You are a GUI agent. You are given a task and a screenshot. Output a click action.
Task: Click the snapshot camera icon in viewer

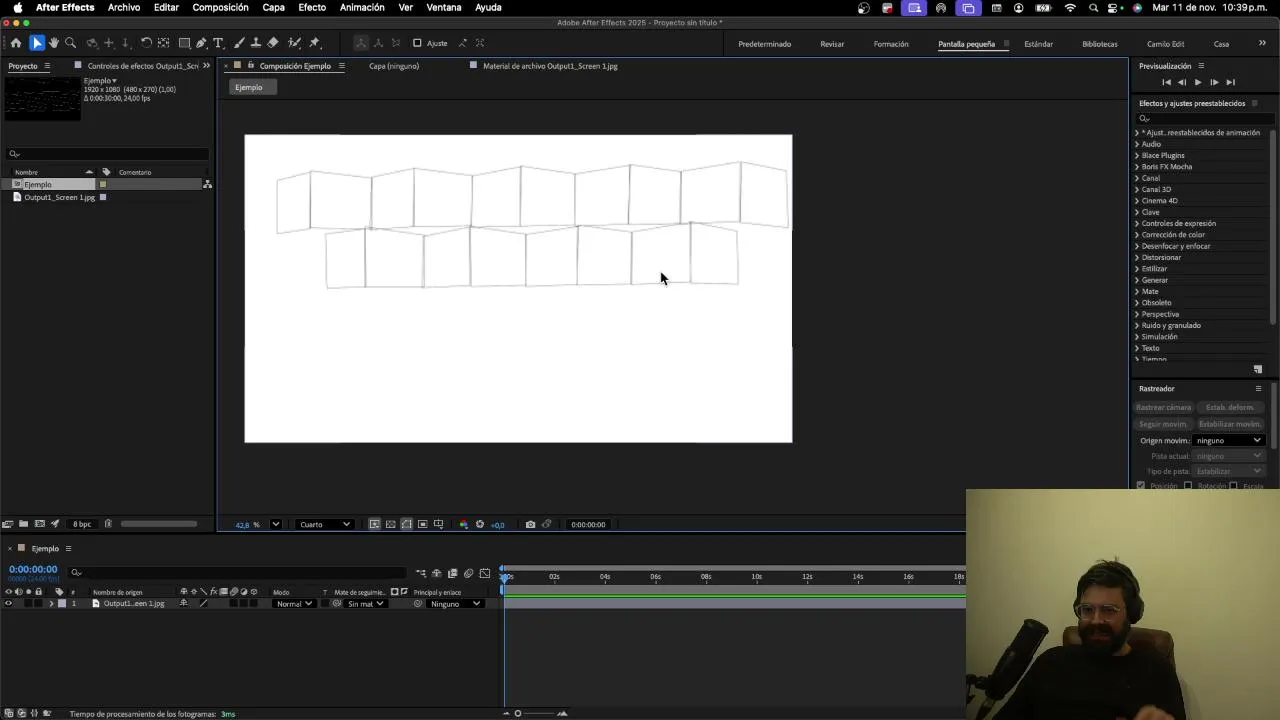(x=530, y=524)
